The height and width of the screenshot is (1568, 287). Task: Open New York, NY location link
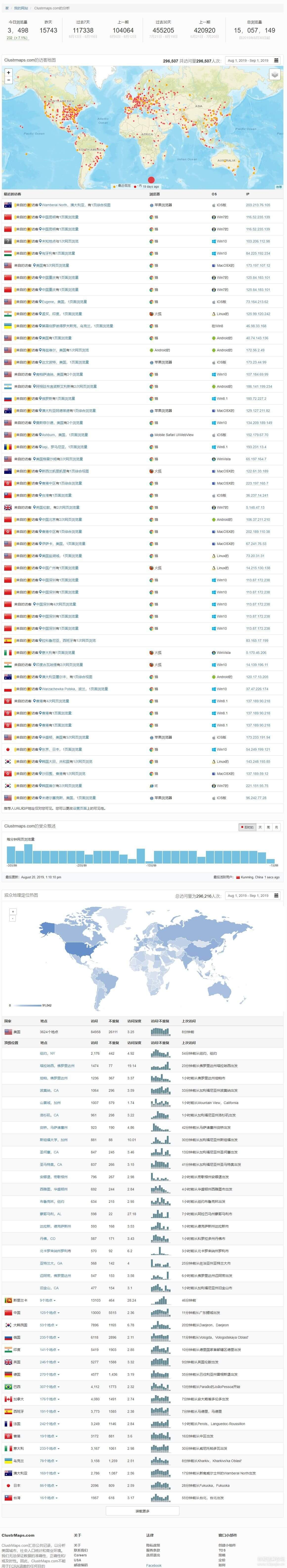pos(47,1053)
